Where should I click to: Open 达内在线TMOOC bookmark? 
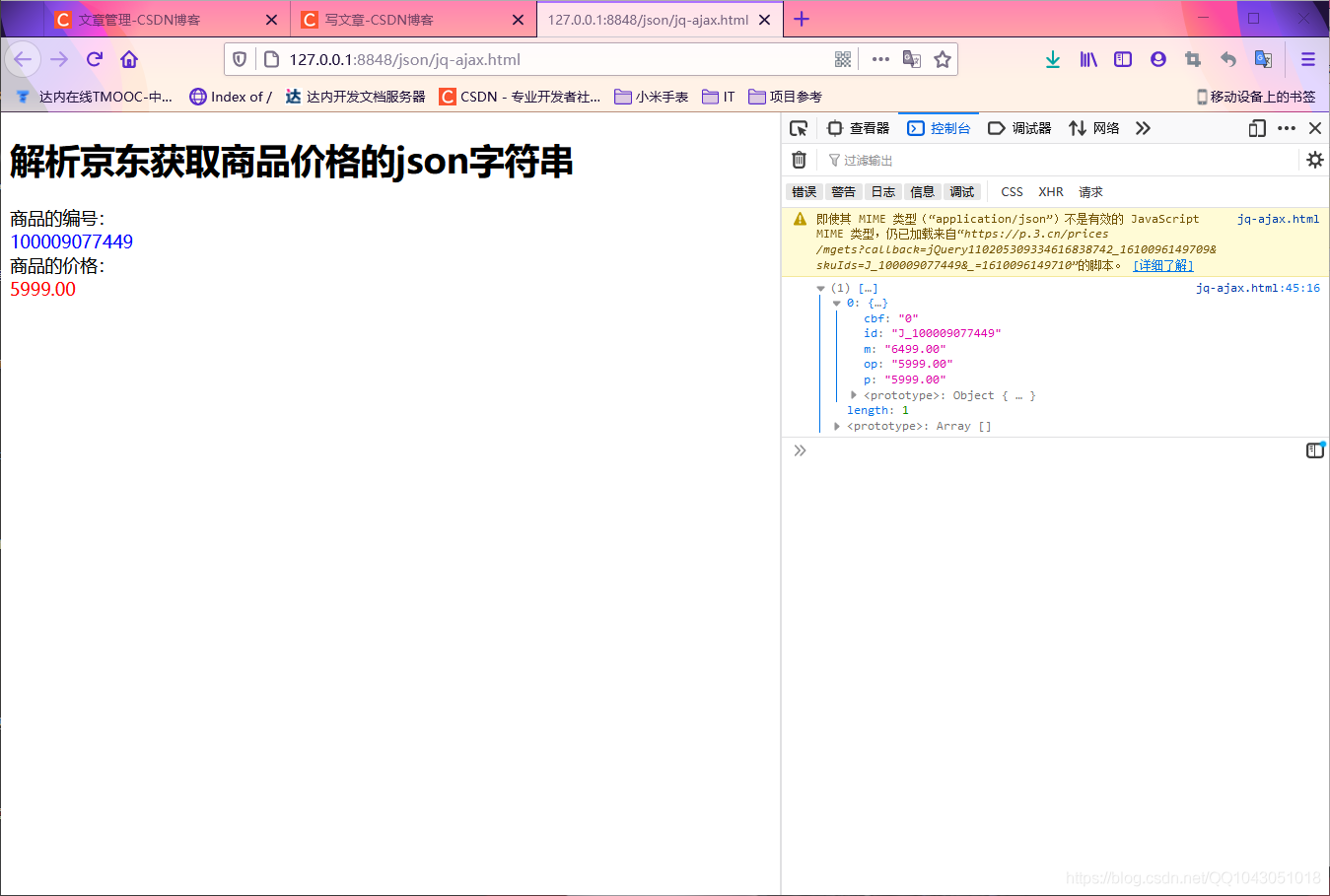(x=95, y=97)
